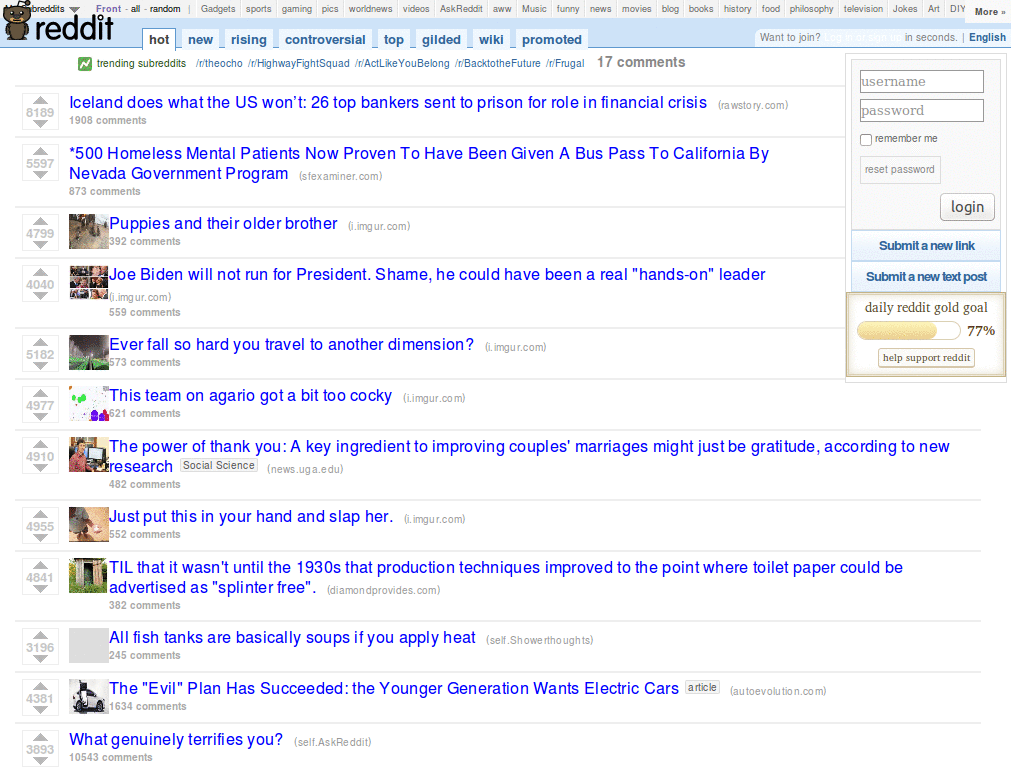Downvote the slap her post

click(40, 537)
